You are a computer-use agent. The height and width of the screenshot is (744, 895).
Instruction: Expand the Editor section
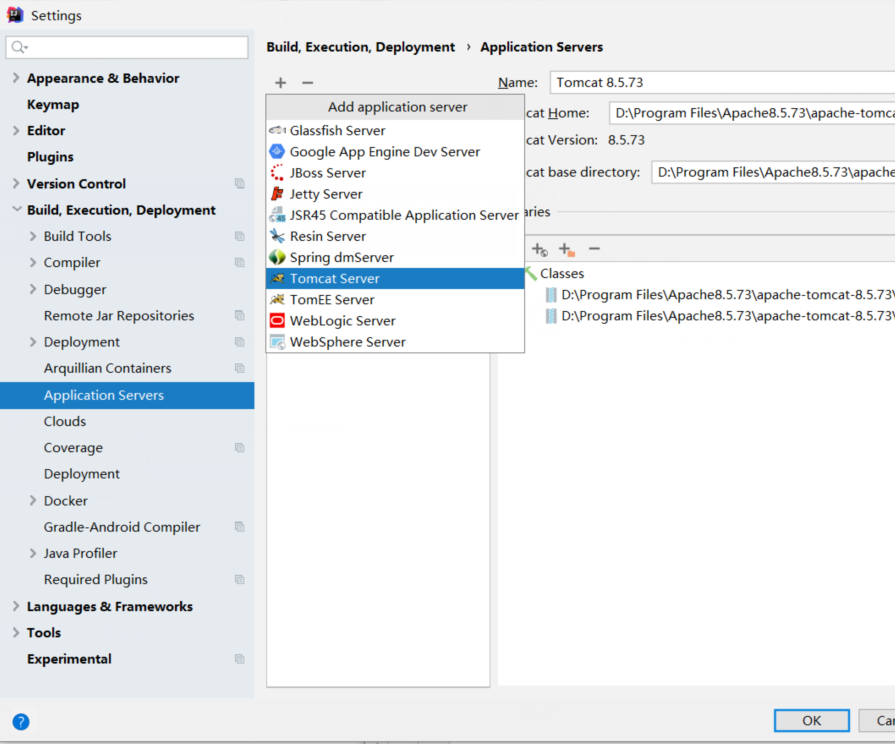pos(16,130)
